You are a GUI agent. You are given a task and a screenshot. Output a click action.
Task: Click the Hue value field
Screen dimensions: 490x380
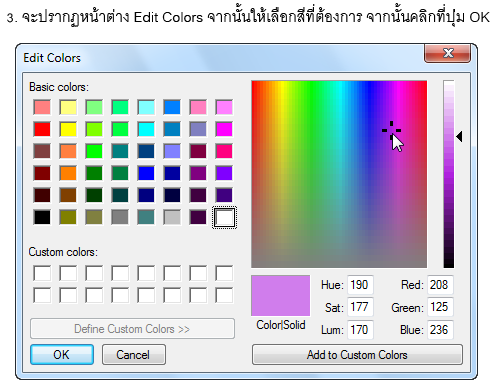coord(360,285)
